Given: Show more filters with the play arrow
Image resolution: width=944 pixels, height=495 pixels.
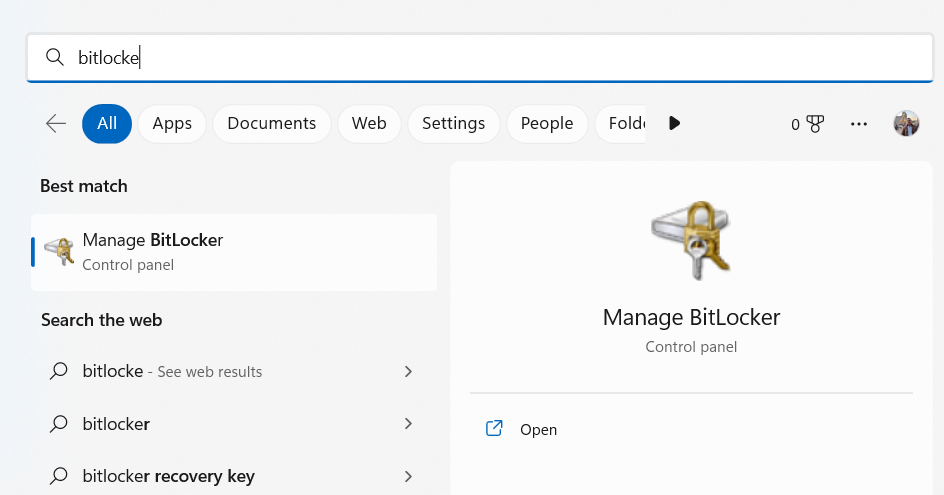Looking at the screenshot, I should click(674, 123).
